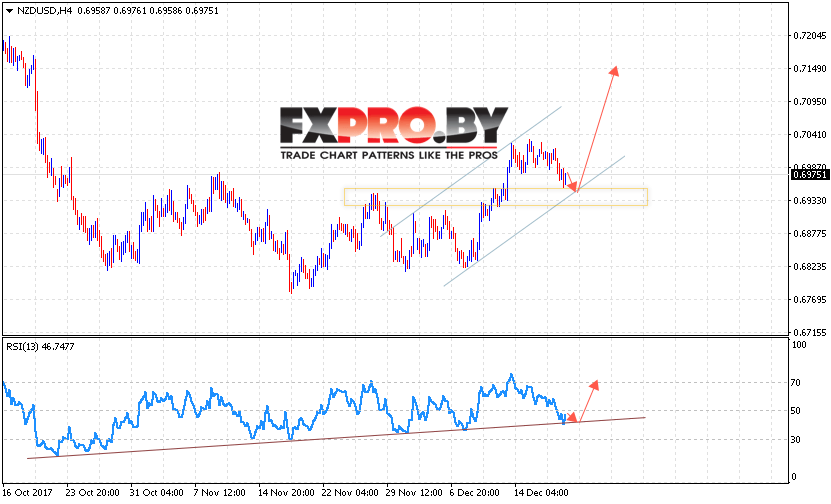Image resolution: width=831 pixels, height=504 pixels.
Task: Click RSI scale value 70
Action: 796,382
